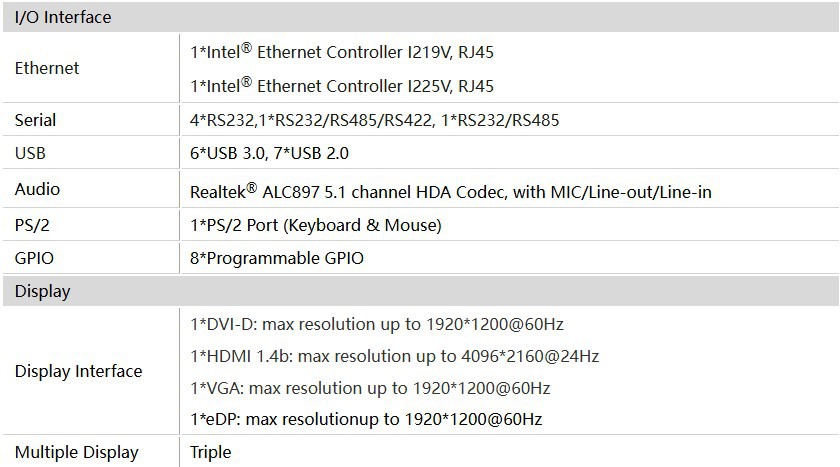Select the USB row label

coord(30,154)
